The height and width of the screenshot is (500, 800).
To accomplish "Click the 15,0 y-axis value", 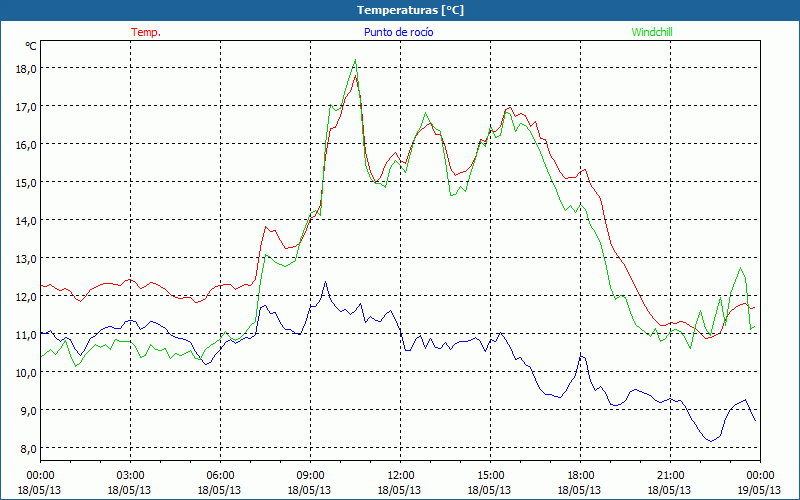I will pyautogui.click(x=26, y=182).
